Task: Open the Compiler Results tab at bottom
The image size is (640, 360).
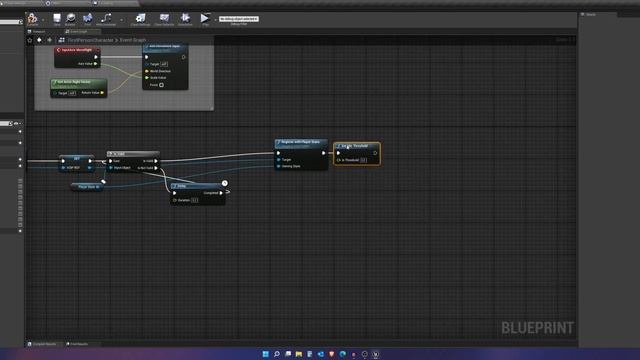Action: [x=42, y=344]
